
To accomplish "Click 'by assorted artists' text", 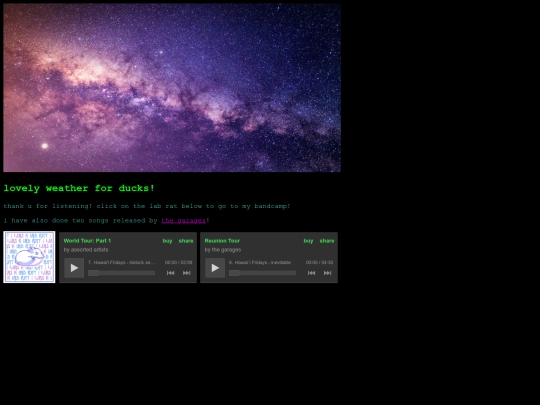I will click(86, 250).
